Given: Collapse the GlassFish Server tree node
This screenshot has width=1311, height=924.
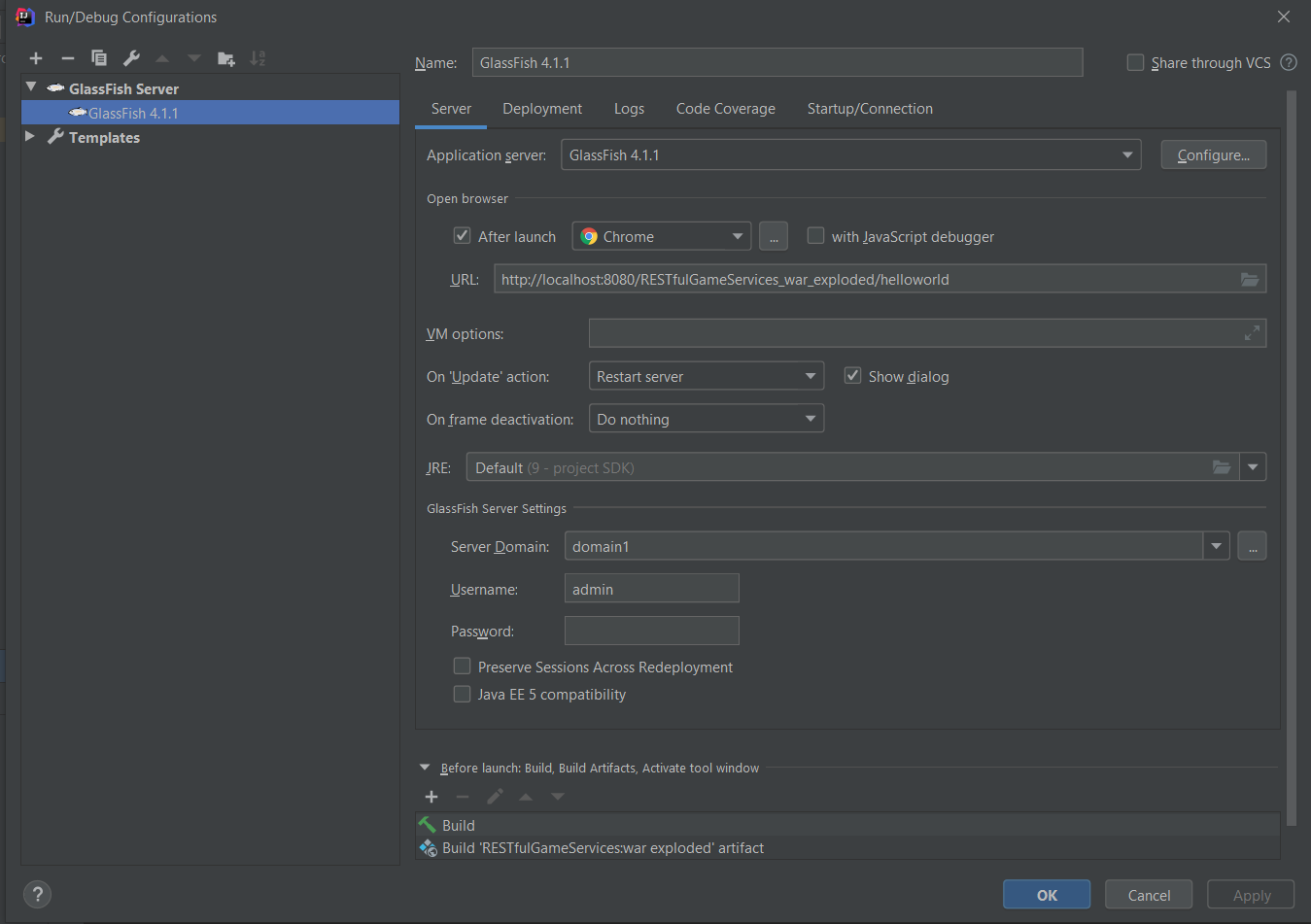Looking at the screenshot, I should point(31,86).
